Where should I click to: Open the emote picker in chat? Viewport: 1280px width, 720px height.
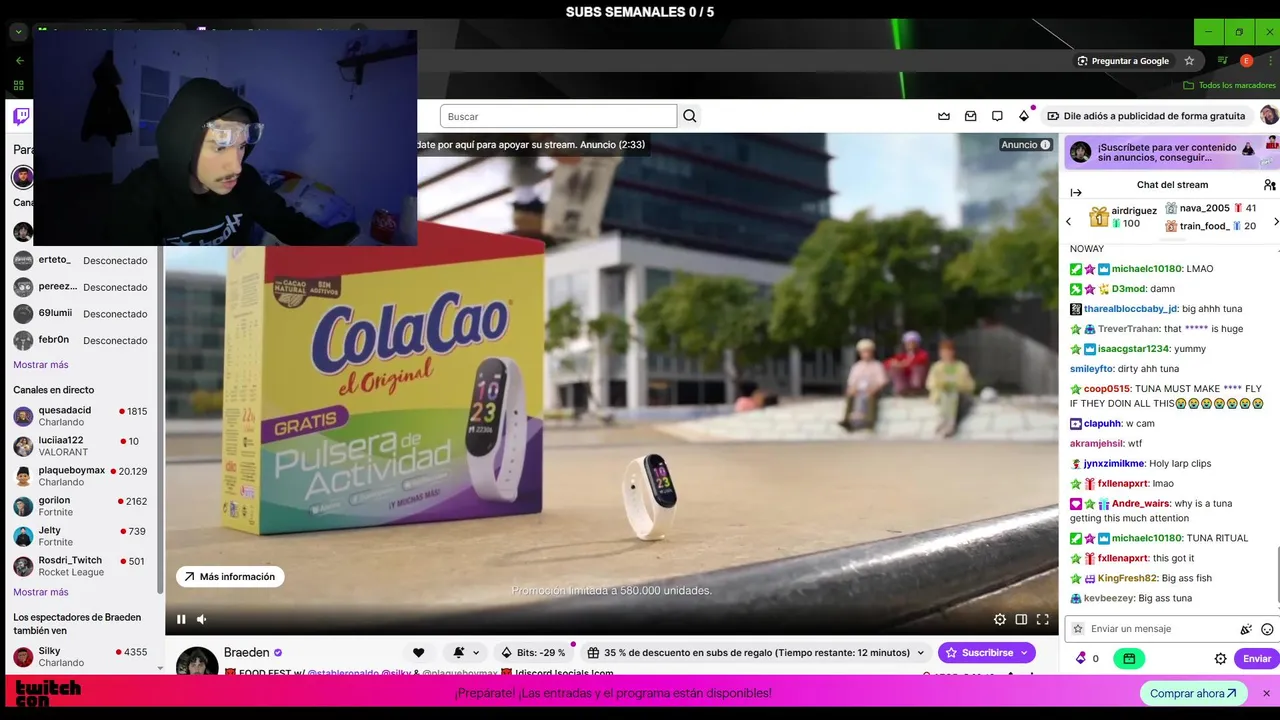(x=1267, y=629)
